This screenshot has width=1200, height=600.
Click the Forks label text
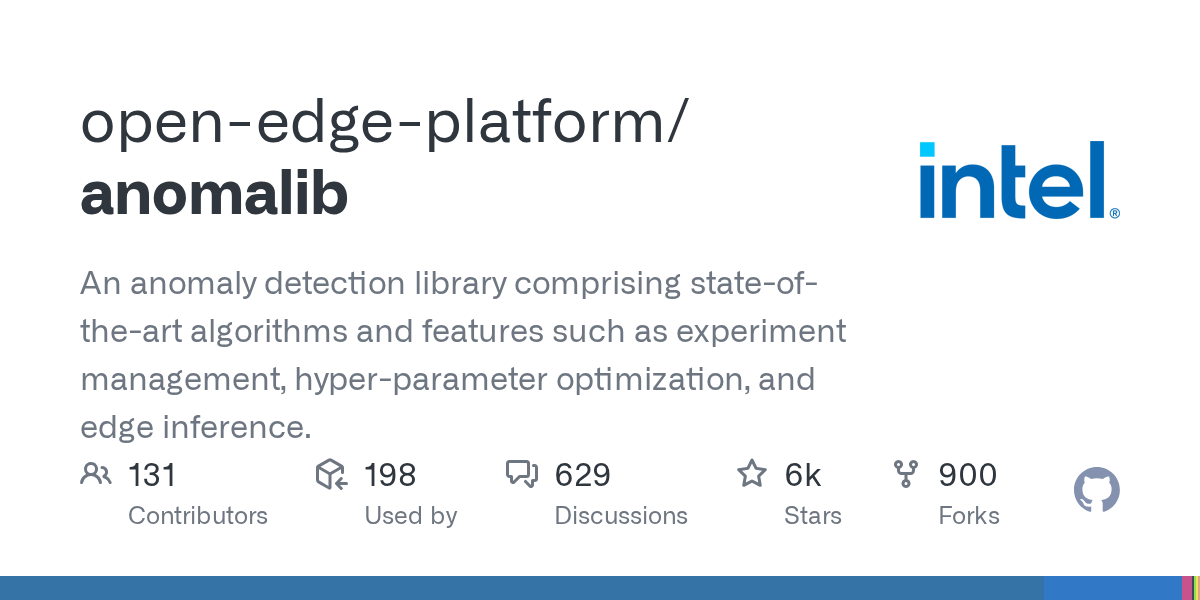click(969, 516)
